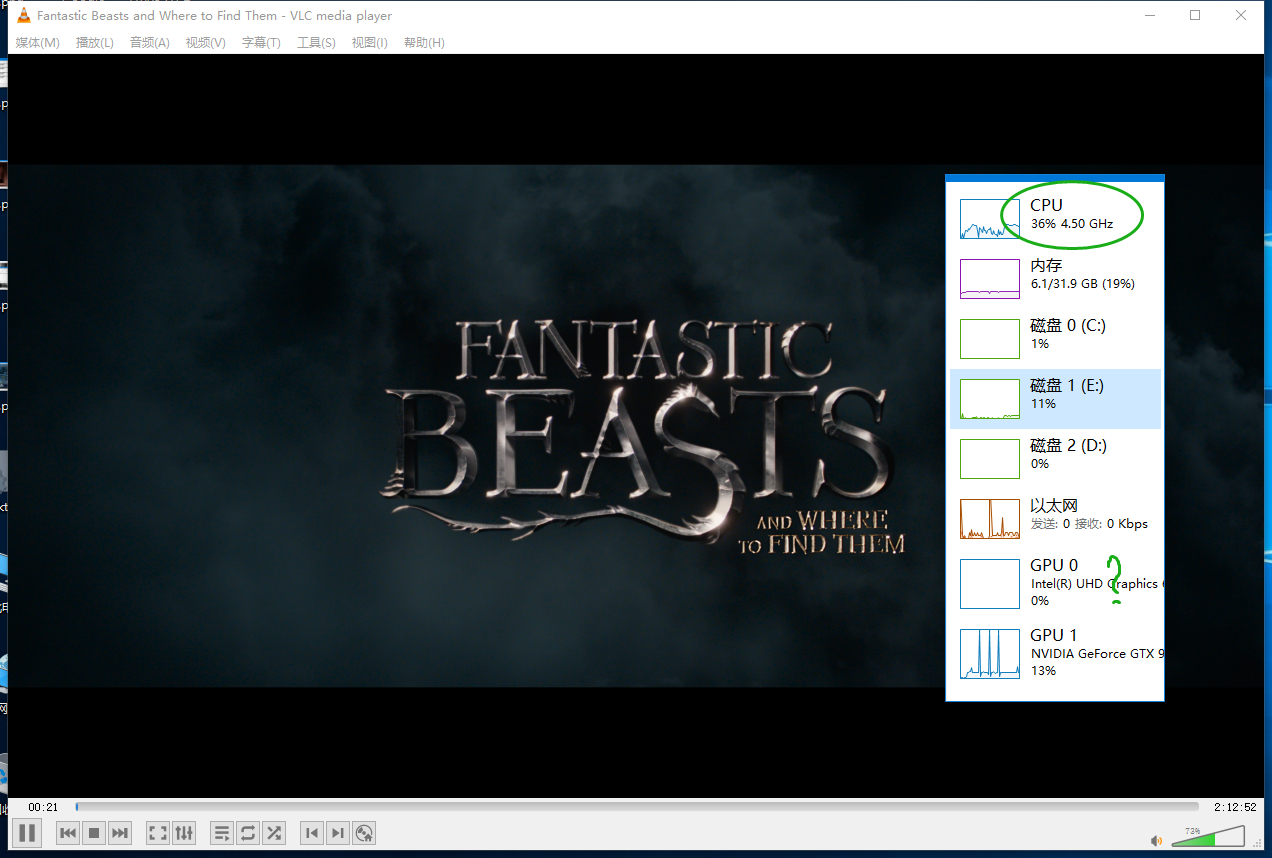The image size is (1272, 858).
Task: Mute audio via speaker icon
Action: tap(1156, 840)
